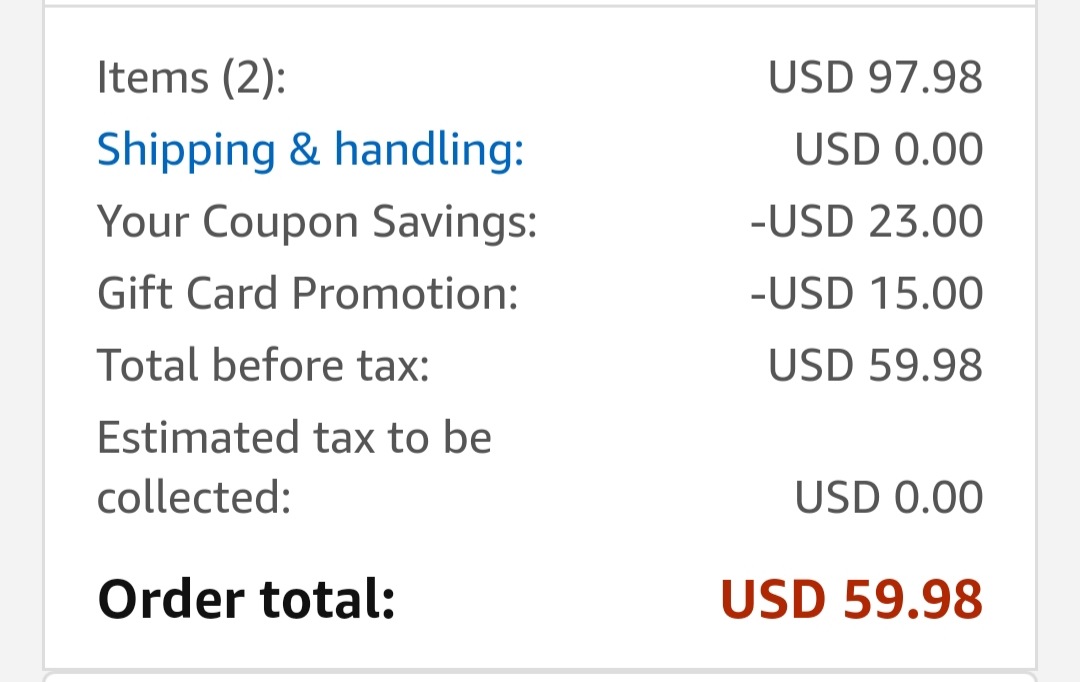The height and width of the screenshot is (682, 1080).
Task: Select the USD 59.98 total before tax value
Action: click(x=875, y=364)
